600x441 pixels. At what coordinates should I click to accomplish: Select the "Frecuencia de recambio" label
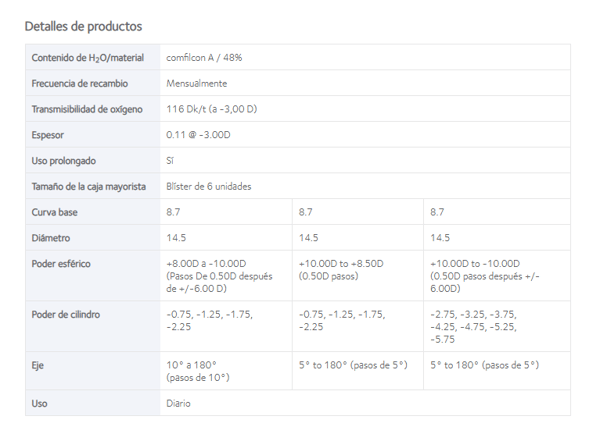coord(78,83)
